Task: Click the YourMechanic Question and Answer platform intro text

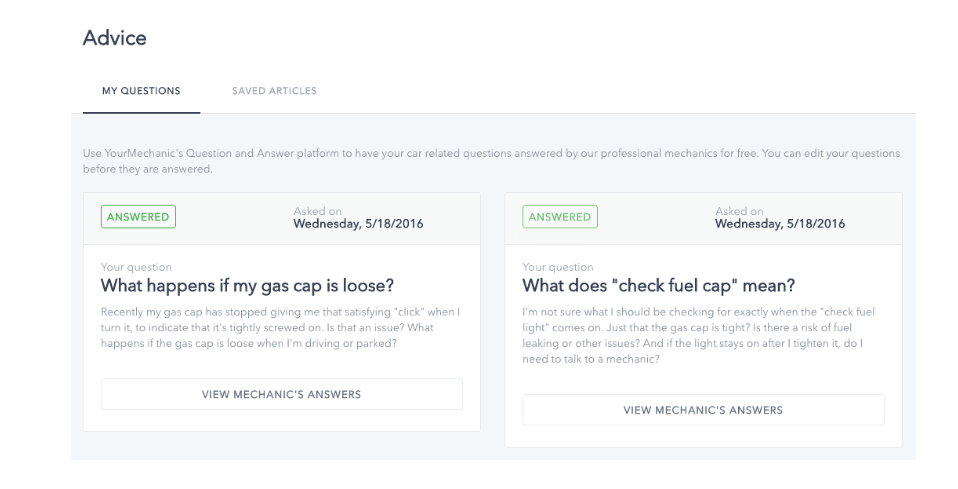Action: [x=491, y=161]
